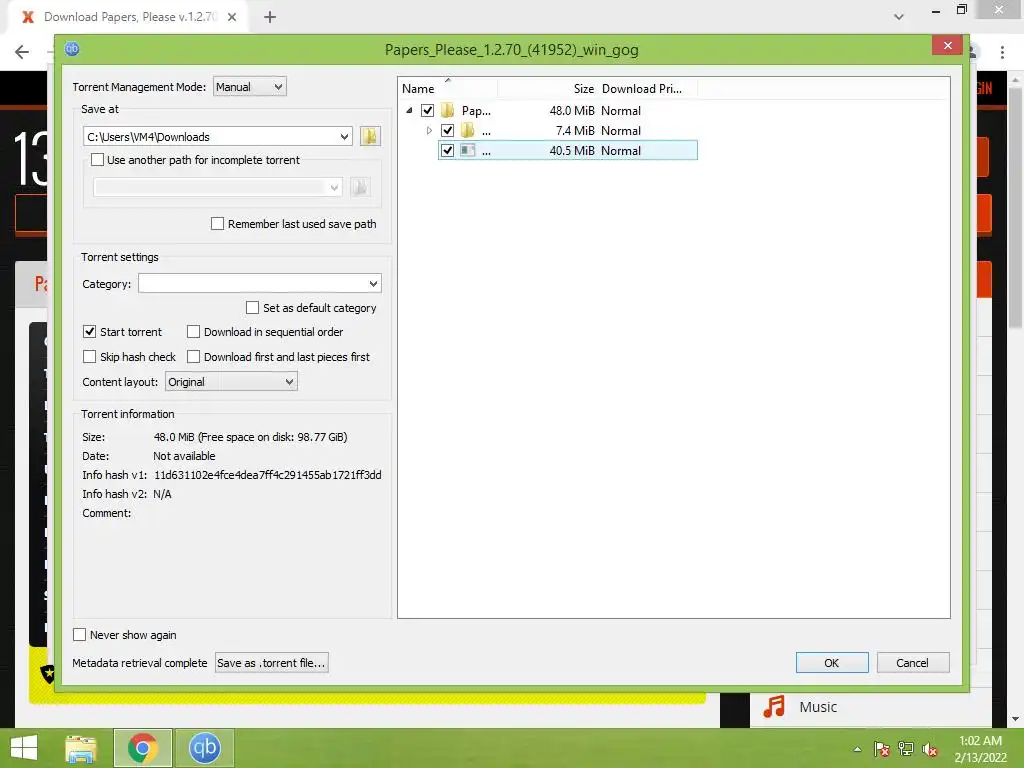Click the qBittorrent logo in the dialog title bar
The height and width of the screenshot is (768, 1024).
click(x=72, y=49)
